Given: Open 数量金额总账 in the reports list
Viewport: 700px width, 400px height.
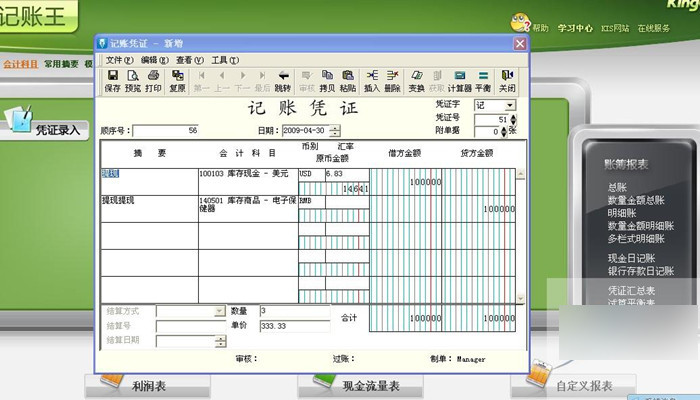Looking at the screenshot, I should 634,200.
